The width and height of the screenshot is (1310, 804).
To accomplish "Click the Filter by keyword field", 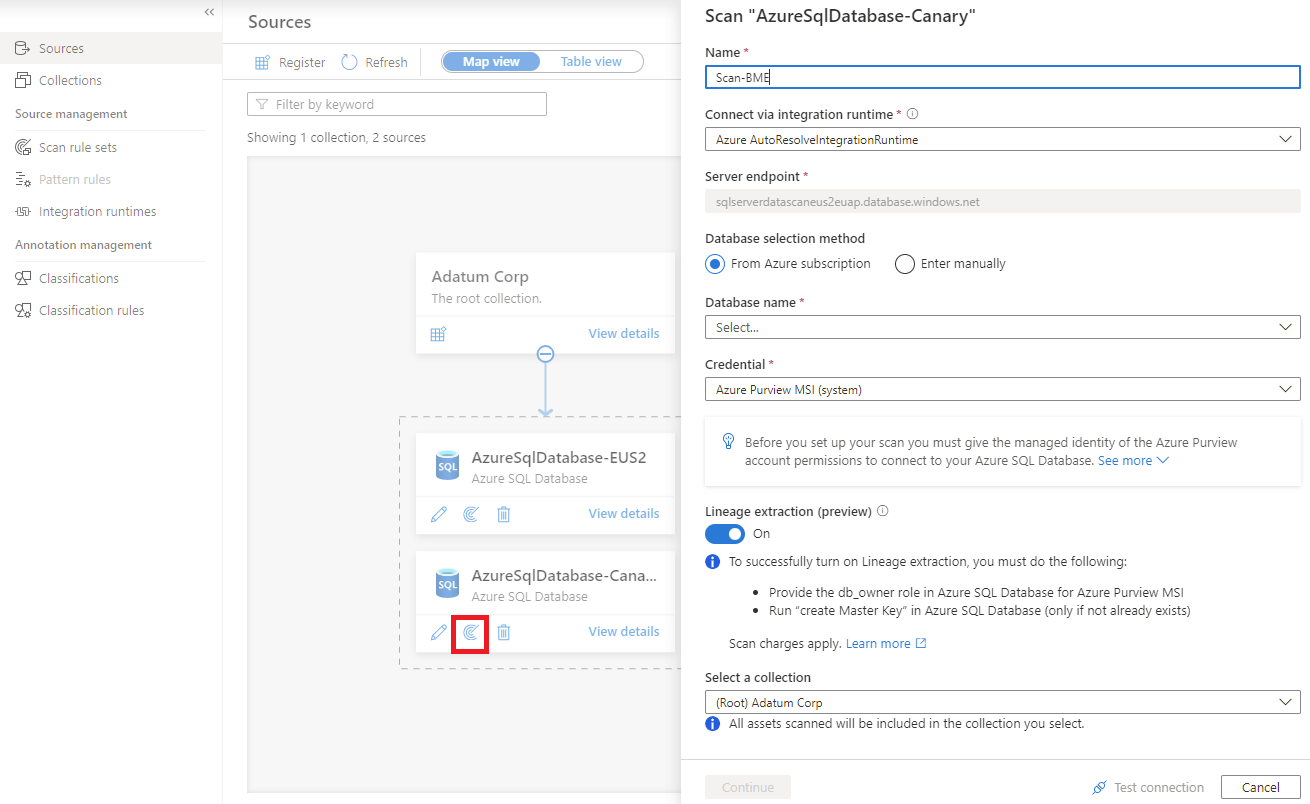I will pyautogui.click(x=396, y=103).
